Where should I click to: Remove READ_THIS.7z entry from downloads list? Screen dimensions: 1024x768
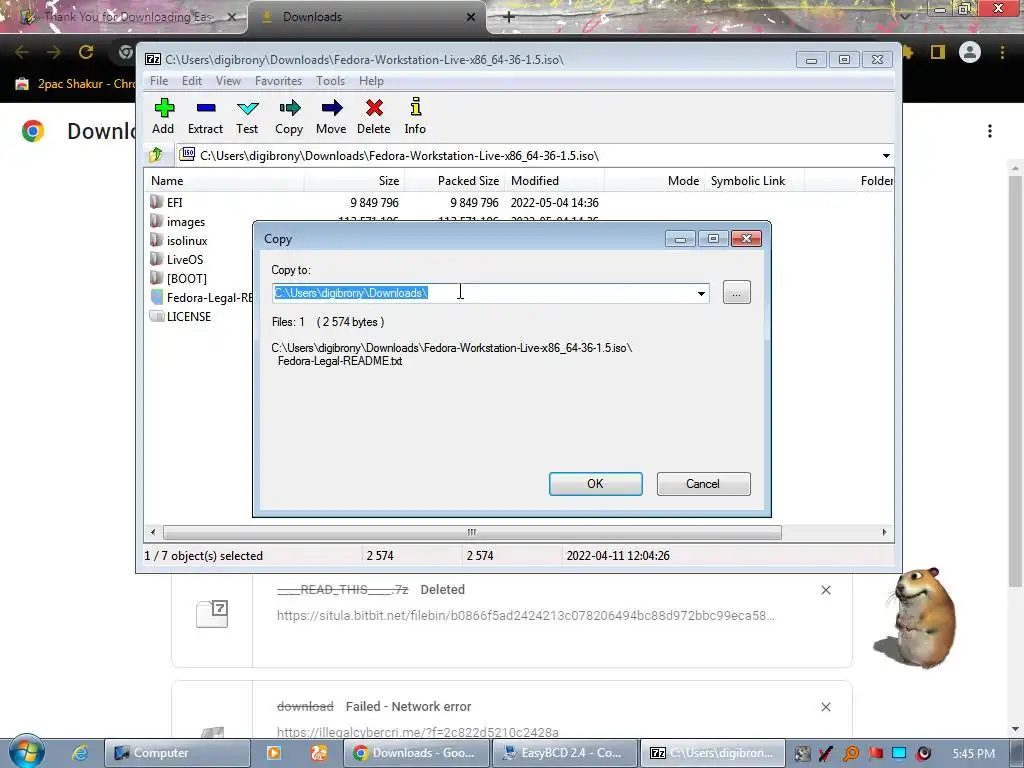tap(826, 590)
